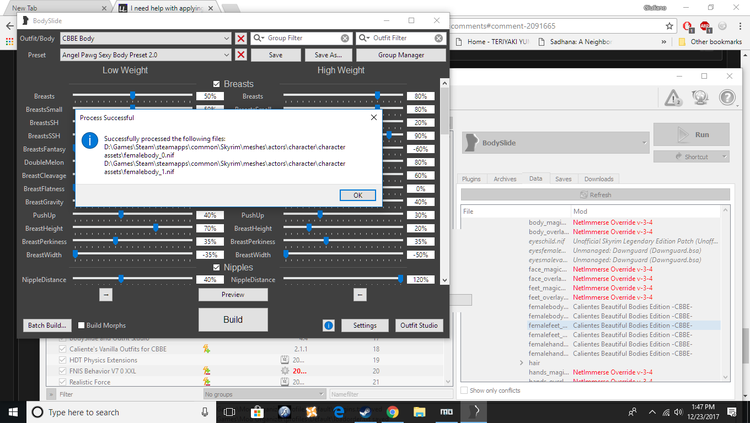Image resolution: width=750 pixels, height=423 pixels.
Task: Bookmark this page with the star icon
Action: pos(669,26)
